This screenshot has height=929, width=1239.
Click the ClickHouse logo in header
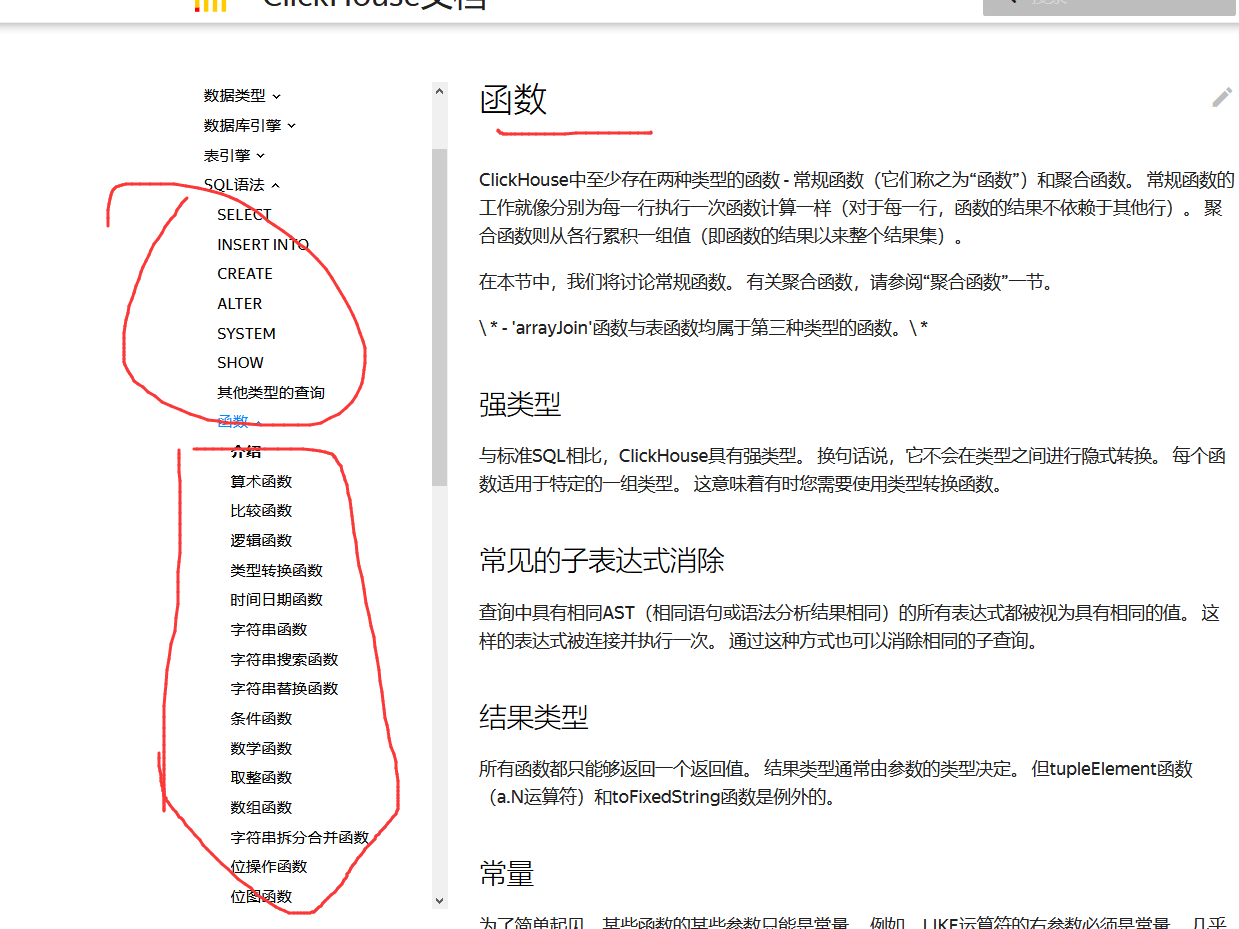click(x=210, y=5)
